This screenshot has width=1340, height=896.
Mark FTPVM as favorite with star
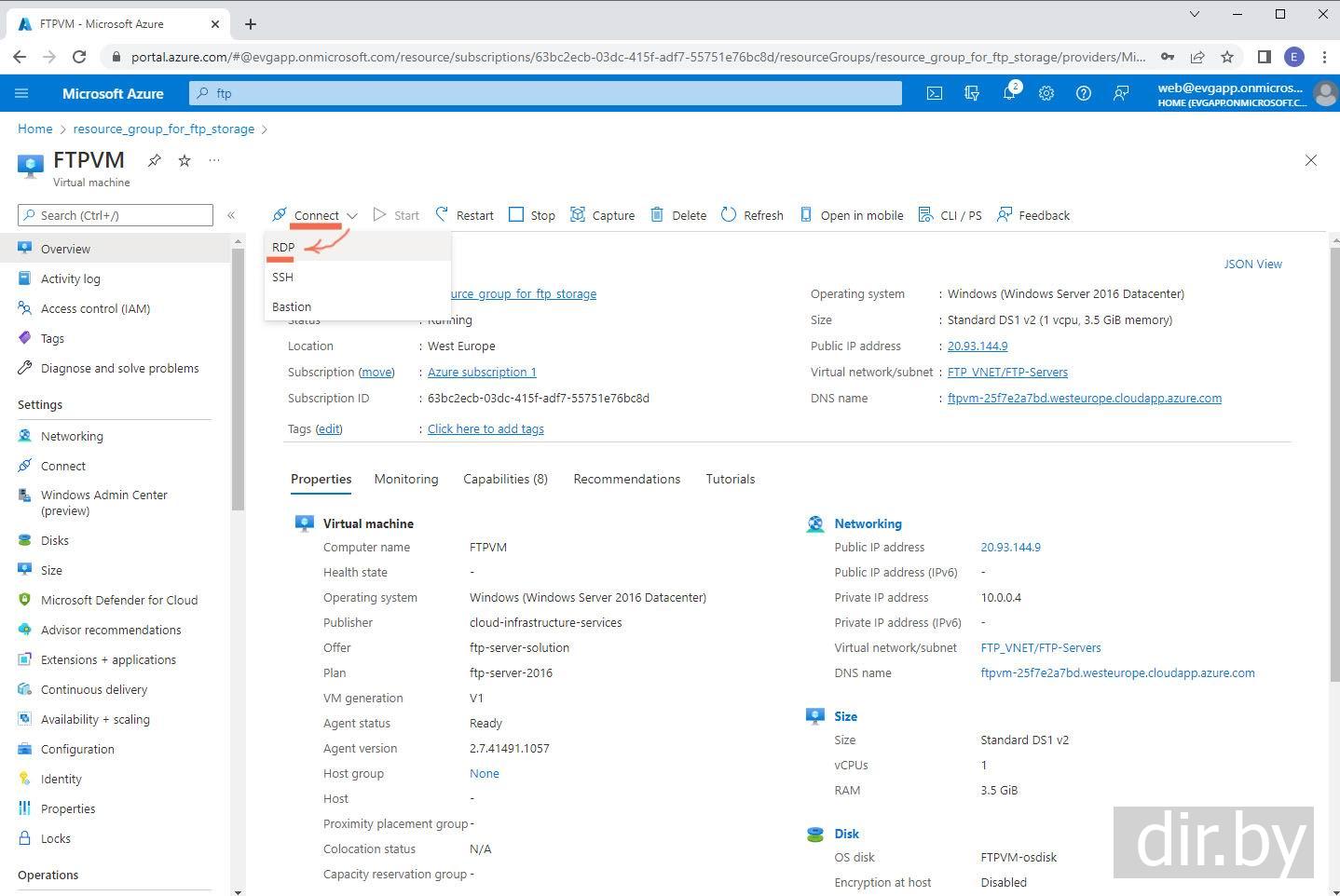point(185,160)
